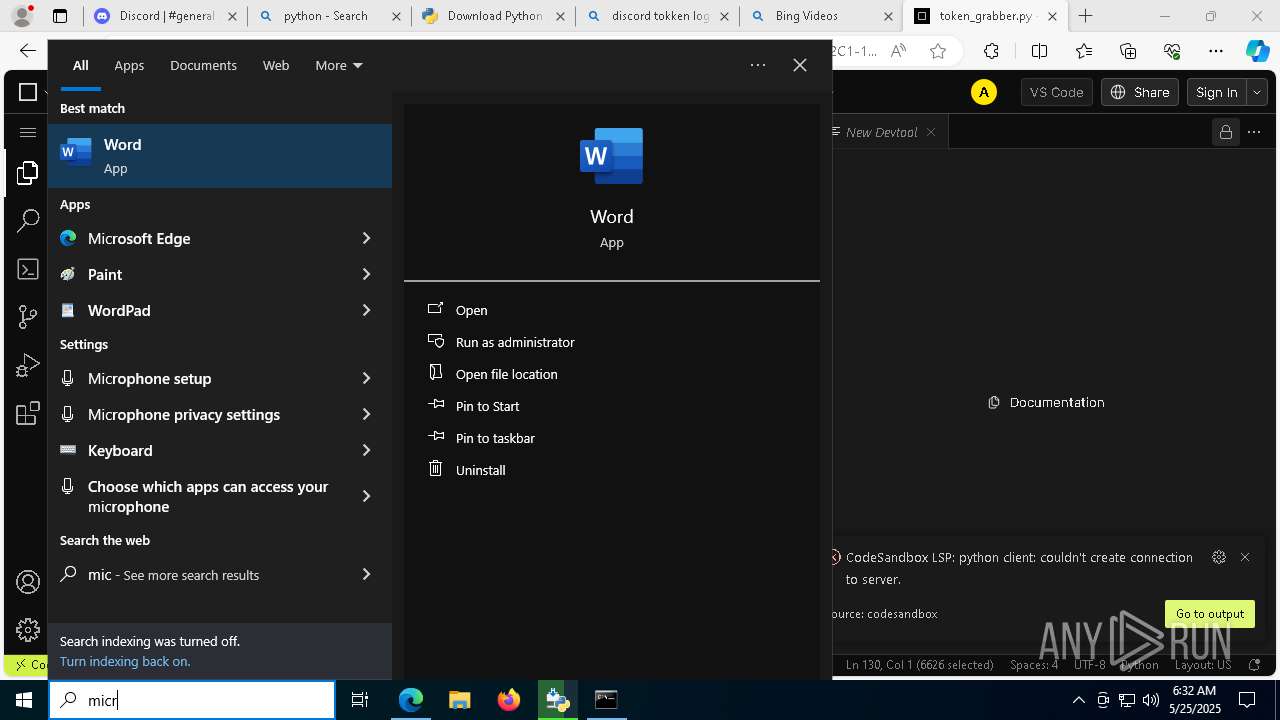Open the Edge Copilot icon
The image size is (1280, 720).
(1257, 51)
